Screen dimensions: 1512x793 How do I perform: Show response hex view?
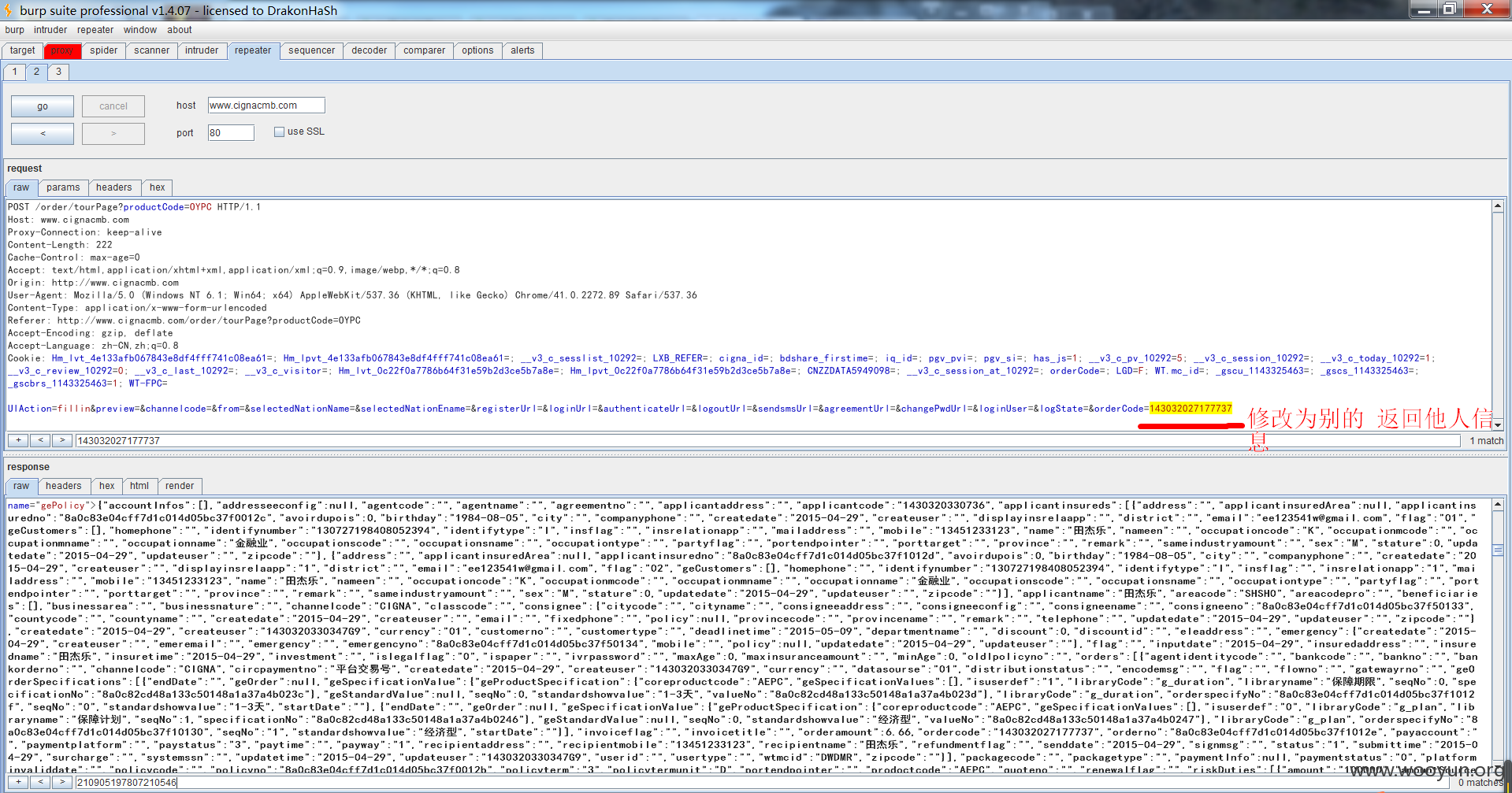tap(107, 486)
